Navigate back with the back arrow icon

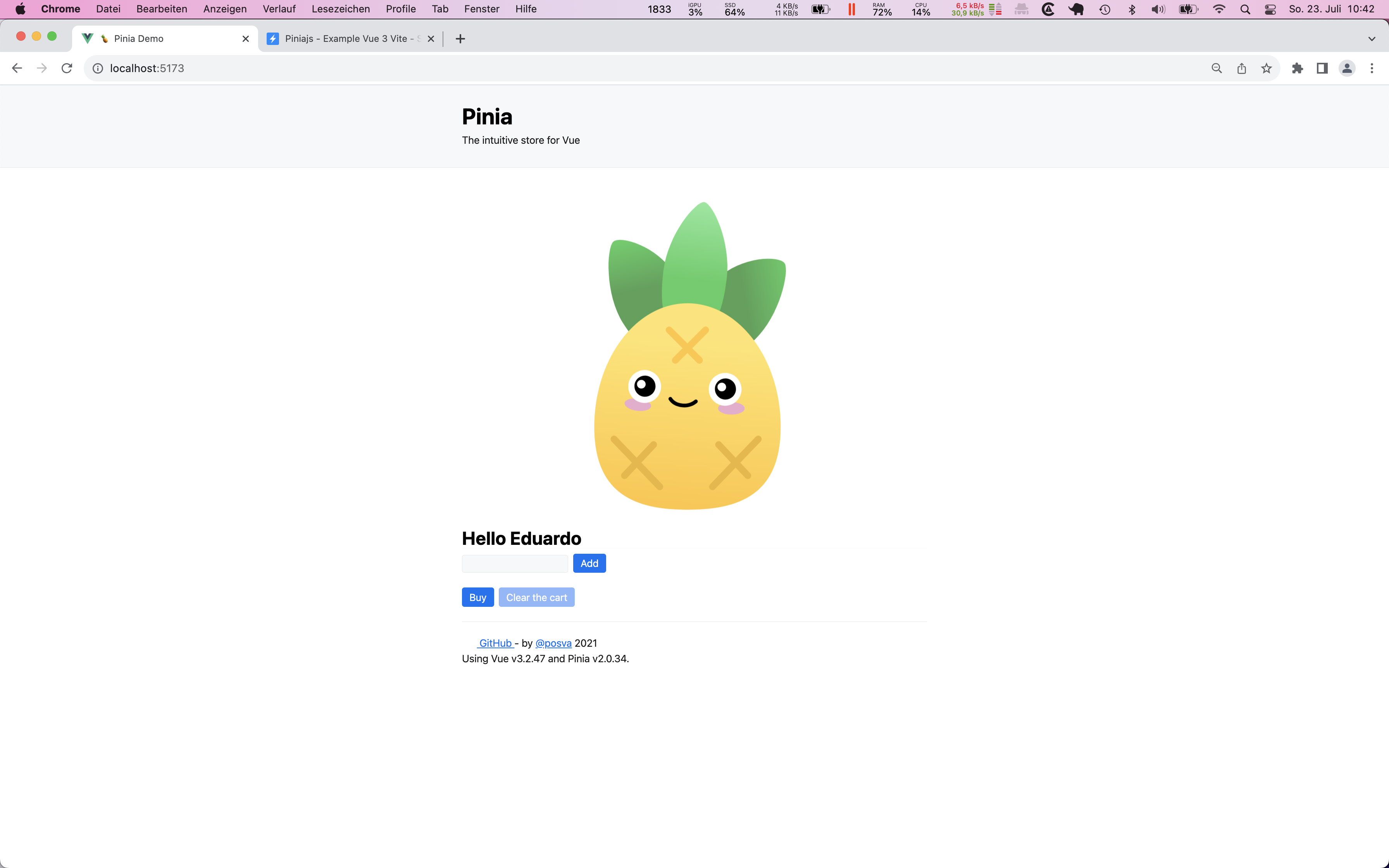pyautogui.click(x=17, y=68)
